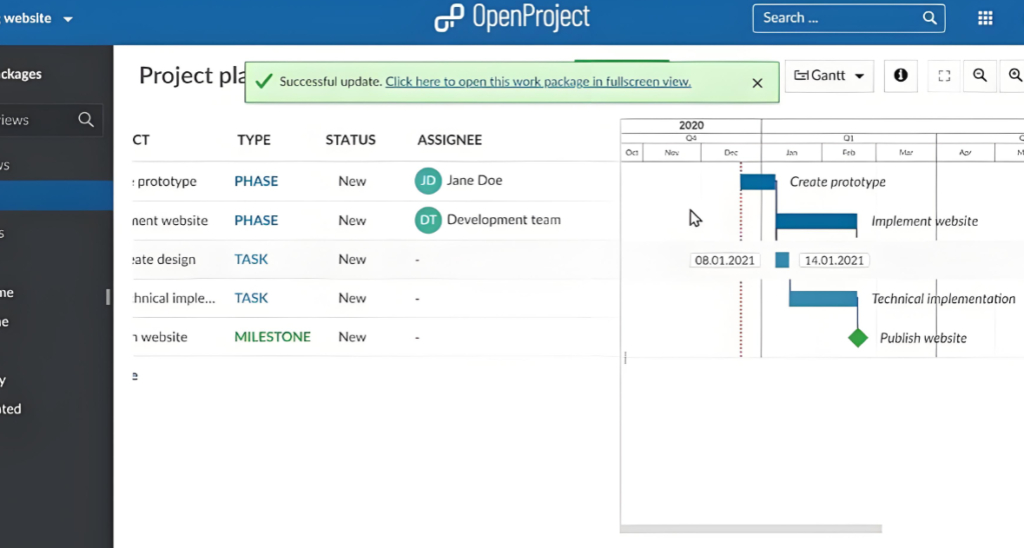
Task: Open the modules grid icon
Action: click(984, 18)
